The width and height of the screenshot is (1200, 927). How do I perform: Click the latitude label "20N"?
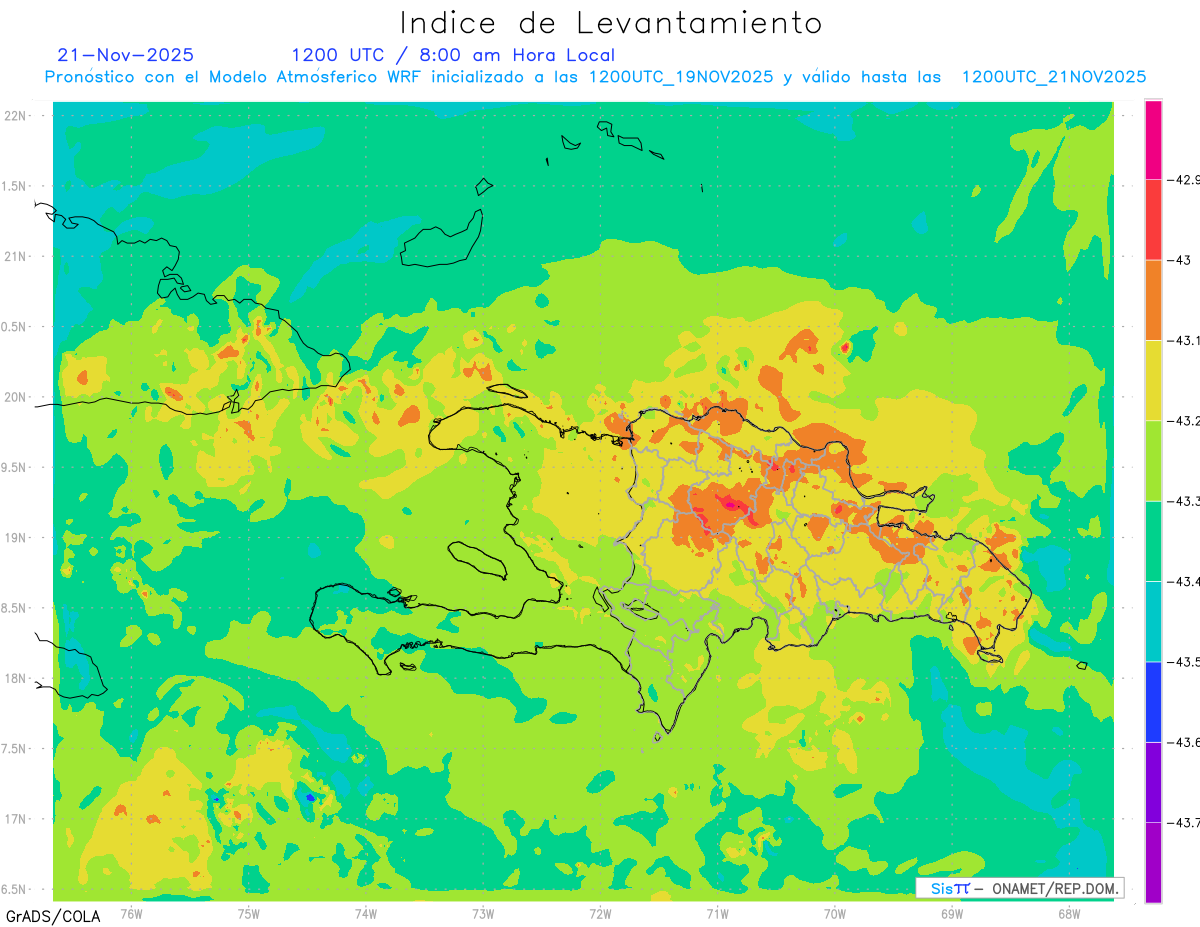click(16, 397)
